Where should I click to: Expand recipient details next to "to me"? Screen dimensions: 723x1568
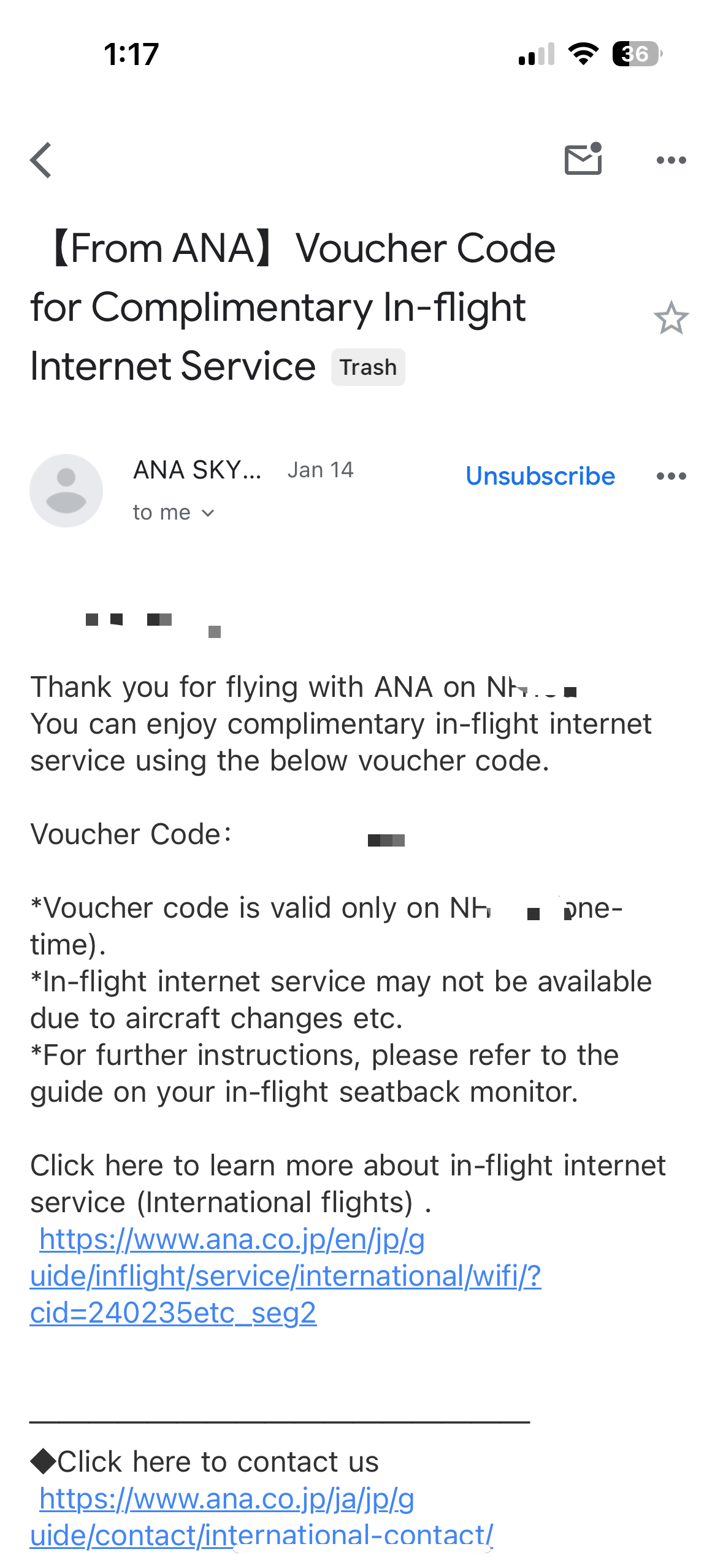coord(208,513)
